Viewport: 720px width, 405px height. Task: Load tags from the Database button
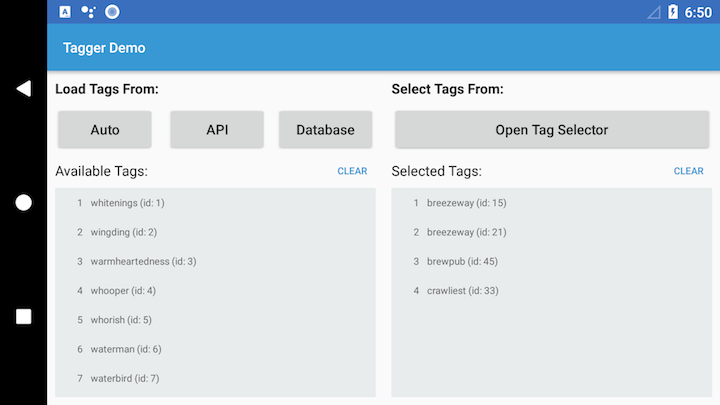[x=326, y=129]
